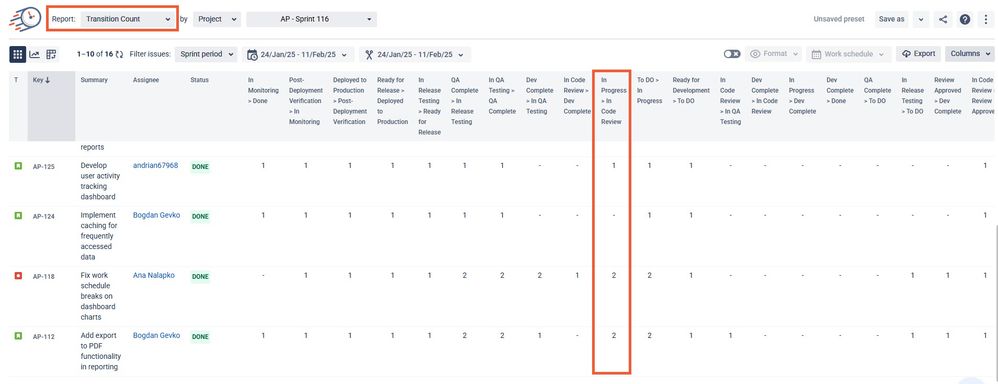The width and height of the screenshot is (998, 384).
Task: Click the Save as button
Action: (891, 19)
